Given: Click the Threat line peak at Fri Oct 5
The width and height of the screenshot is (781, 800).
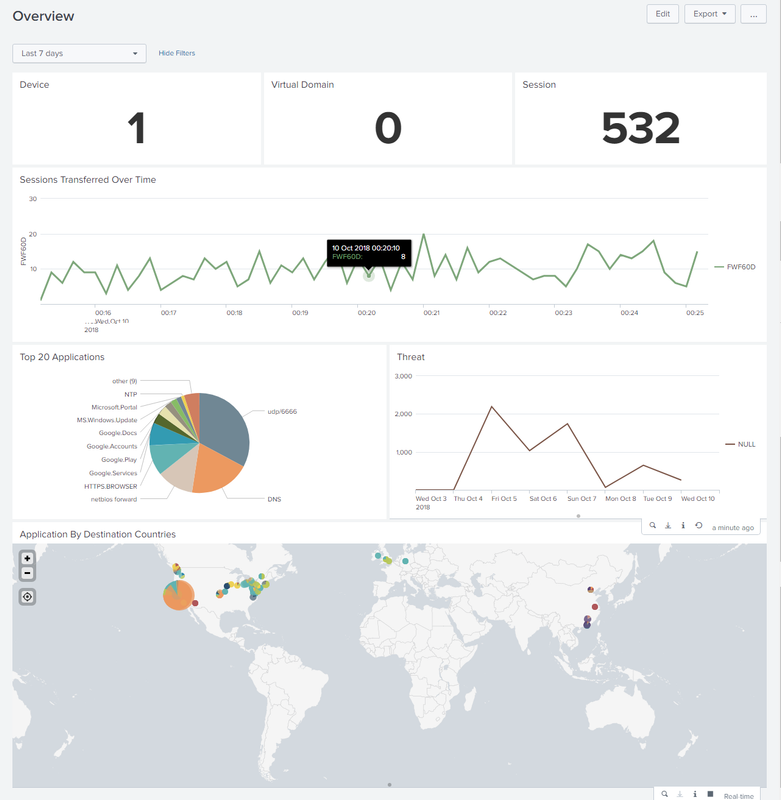Looking at the screenshot, I should [491, 407].
